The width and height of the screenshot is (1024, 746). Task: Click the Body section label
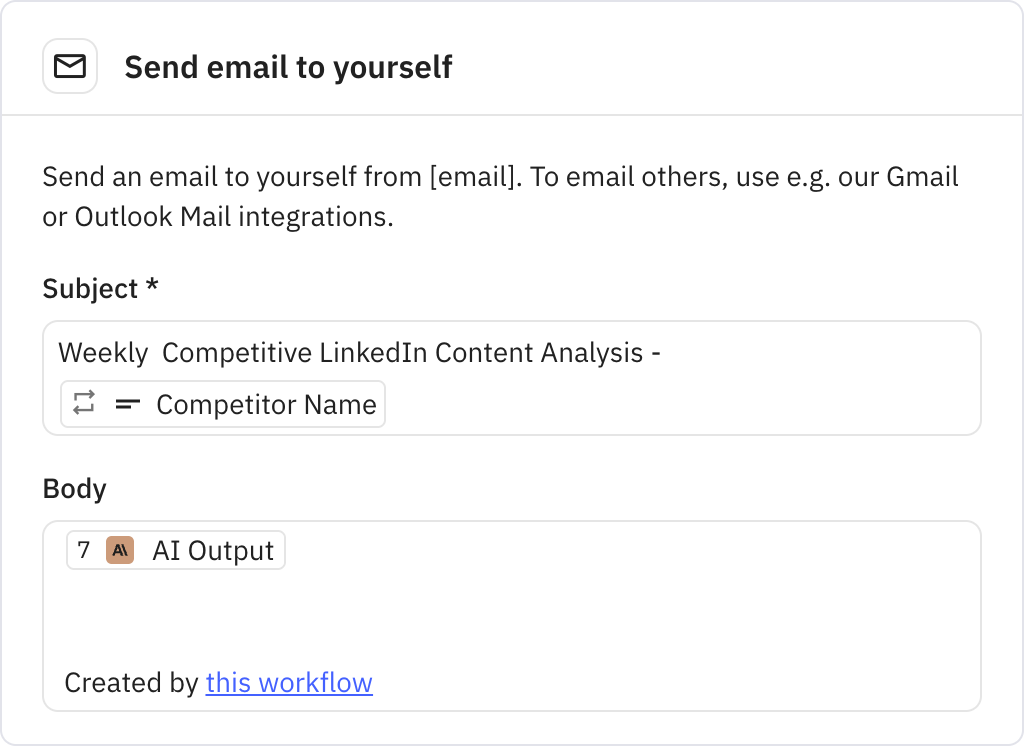(73, 488)
